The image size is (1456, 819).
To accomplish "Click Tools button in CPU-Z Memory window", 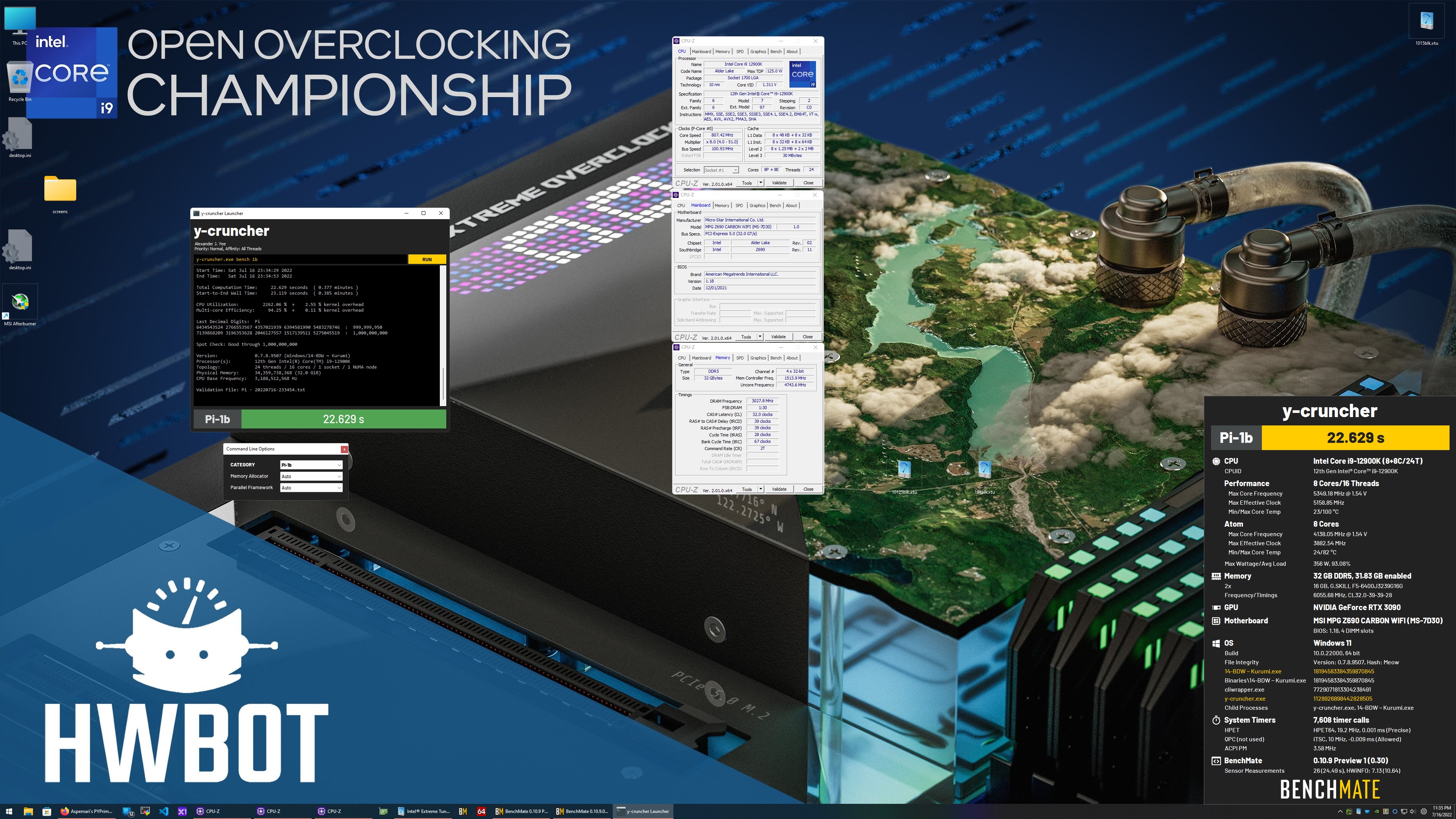I will point(747,489).
